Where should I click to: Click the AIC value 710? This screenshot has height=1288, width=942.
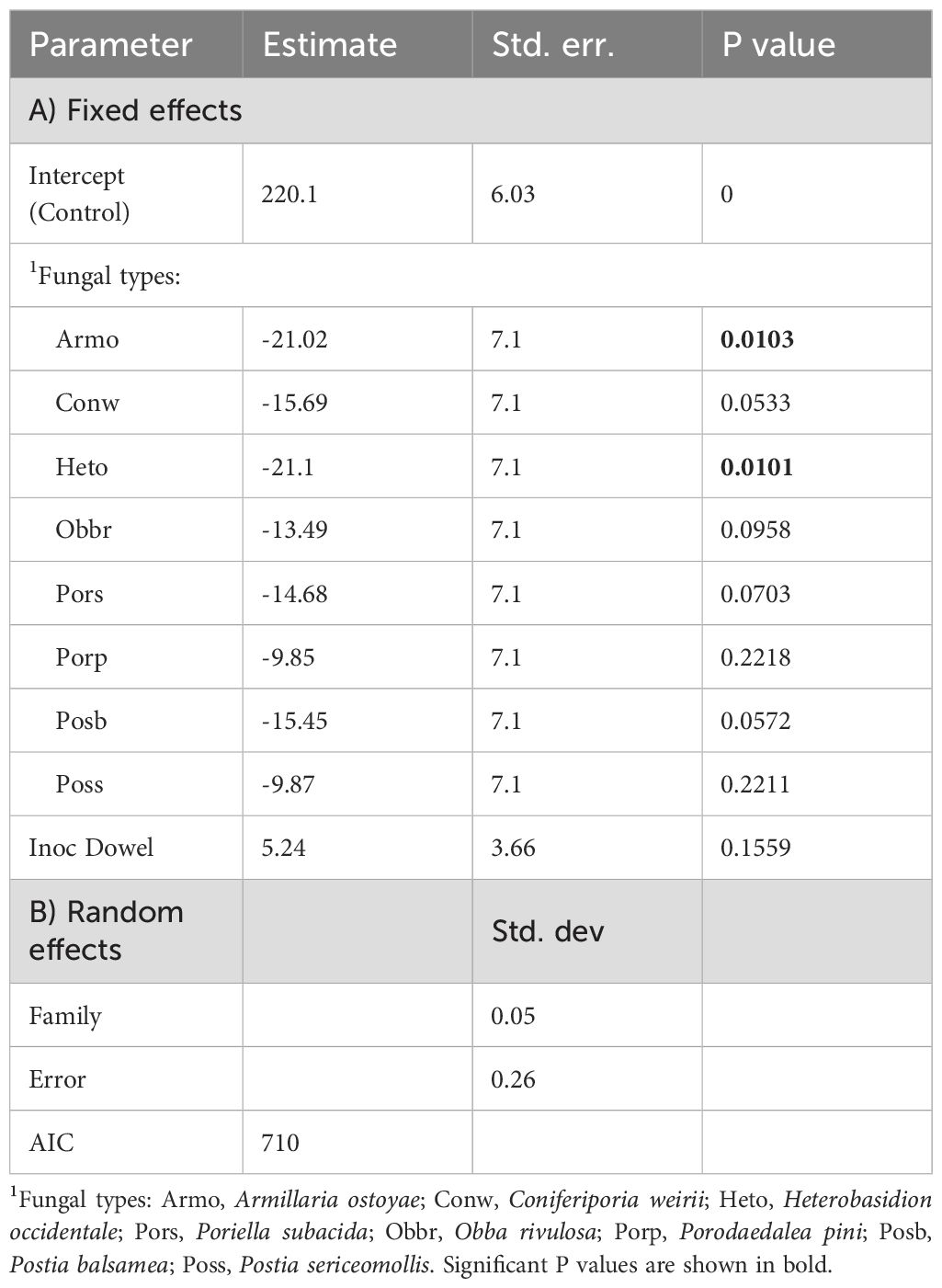pyautogui.click(x=280, y=1143)
